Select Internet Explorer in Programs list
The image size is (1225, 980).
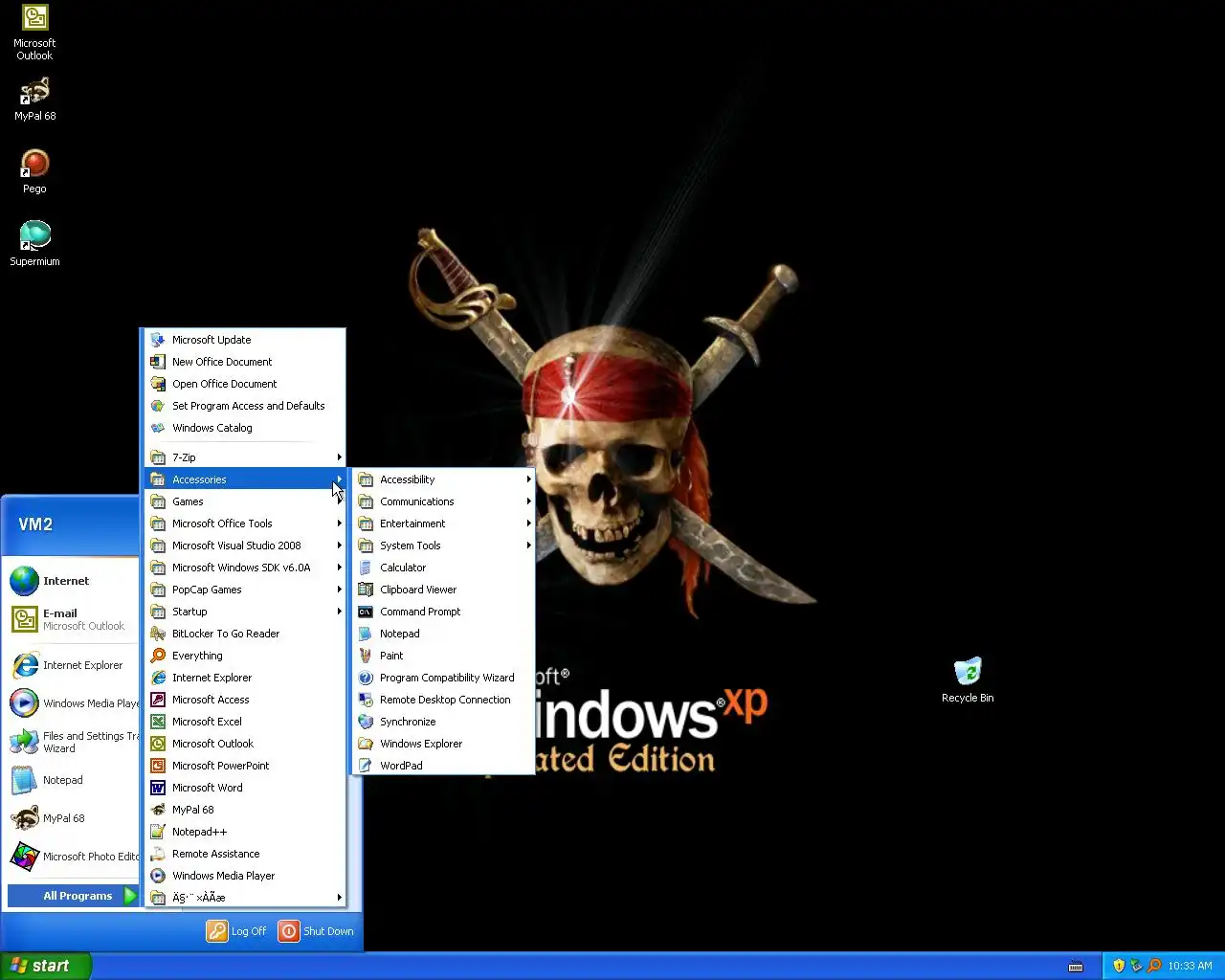[x=245, y=678]
